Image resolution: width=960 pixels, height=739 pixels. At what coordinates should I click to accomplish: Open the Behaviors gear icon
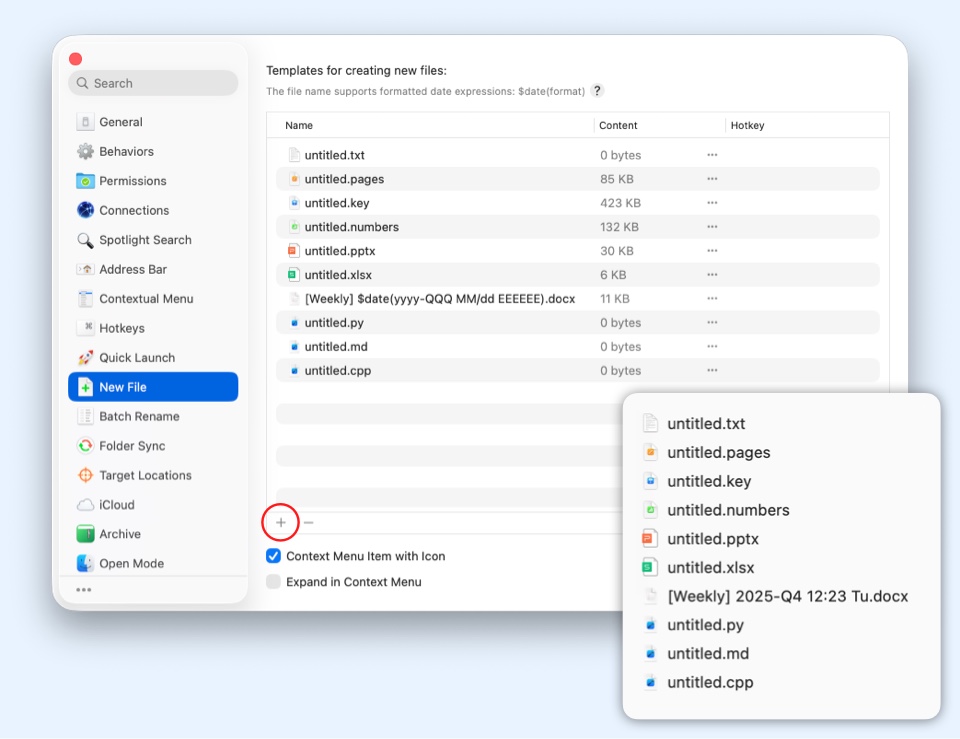pos(87,151)
